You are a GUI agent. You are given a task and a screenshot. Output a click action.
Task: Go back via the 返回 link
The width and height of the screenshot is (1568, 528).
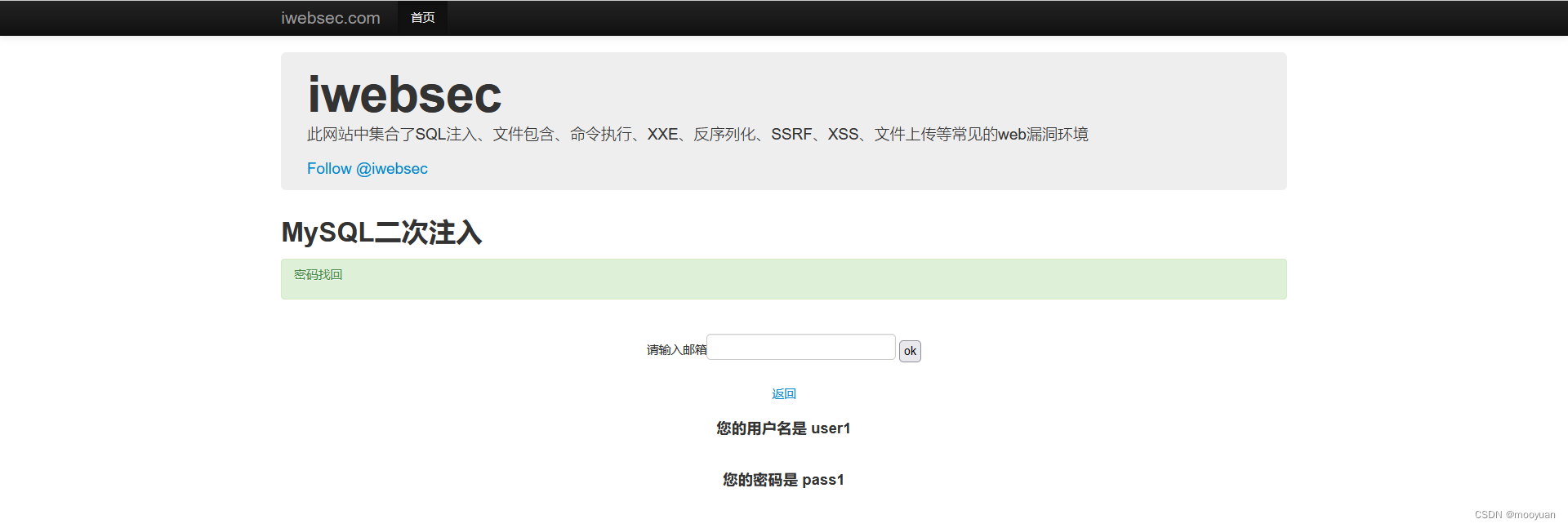[784, 393]
